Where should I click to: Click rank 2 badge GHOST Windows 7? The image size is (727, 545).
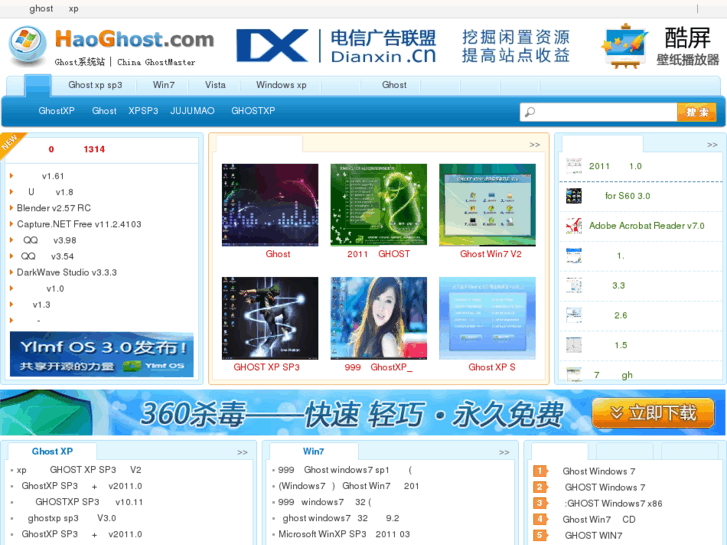[x=540, y=487]
